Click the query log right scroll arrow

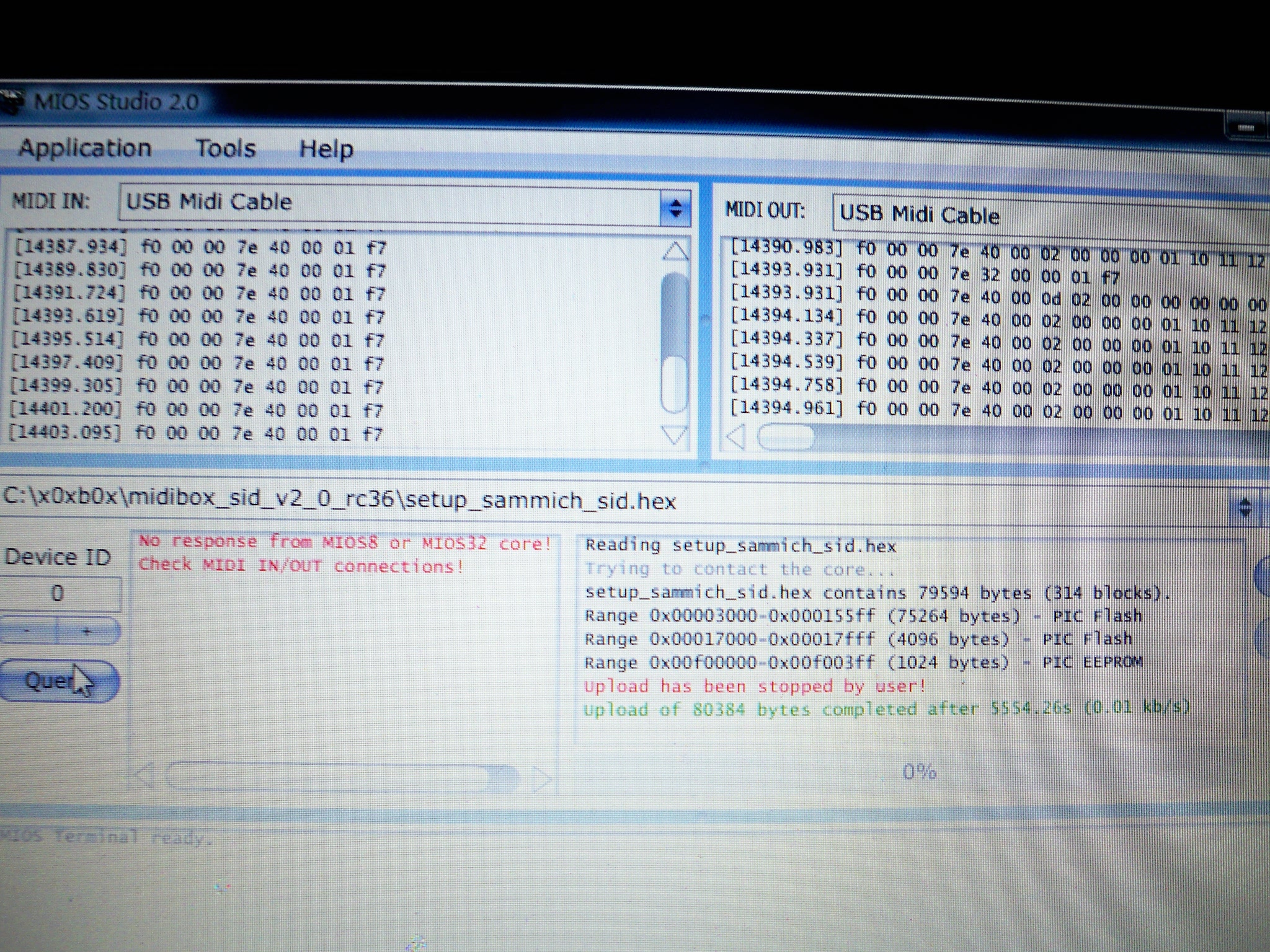point(541,779)
